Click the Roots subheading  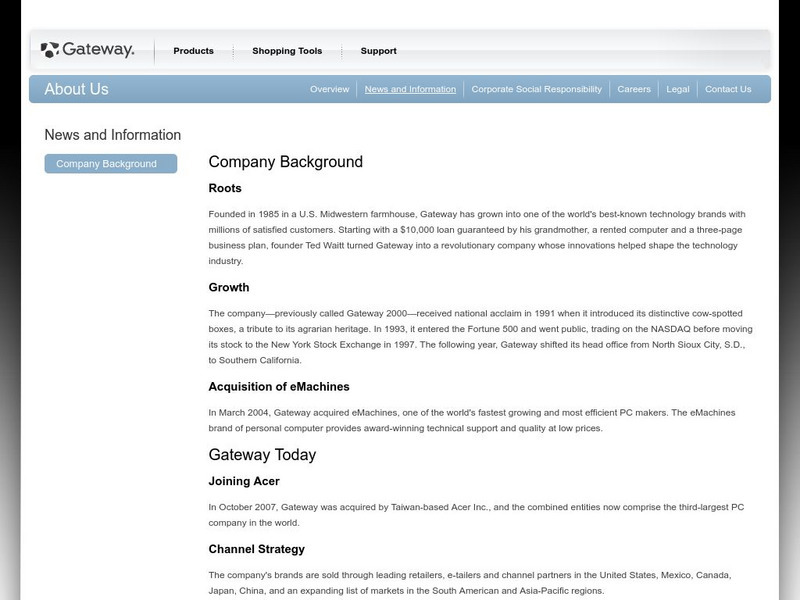tap(224, 188)
